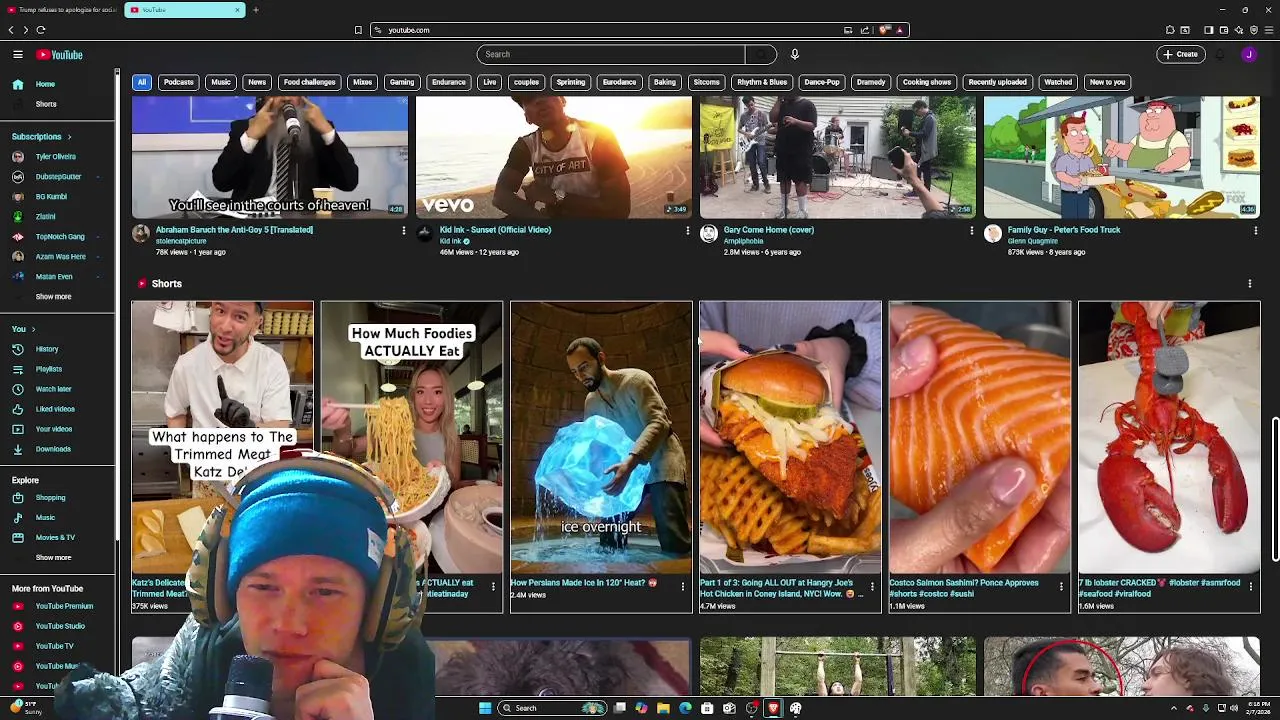Click the page vertical scrollbar thumb
The height and width of the screenshot is (720, 1280).
[x=1274, y=490]
